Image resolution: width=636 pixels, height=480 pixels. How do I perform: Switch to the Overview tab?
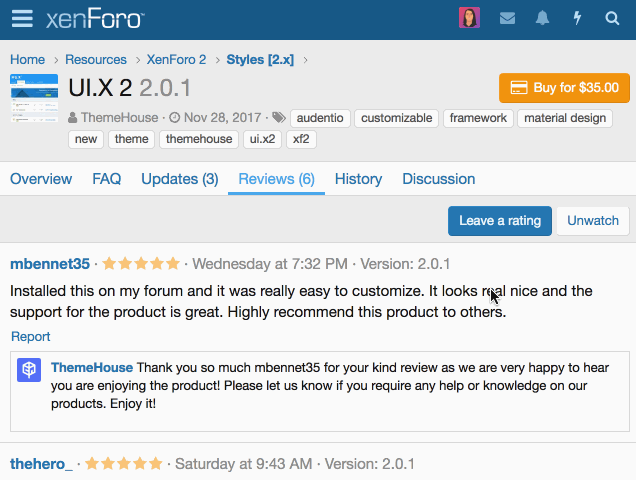(41, 179)
